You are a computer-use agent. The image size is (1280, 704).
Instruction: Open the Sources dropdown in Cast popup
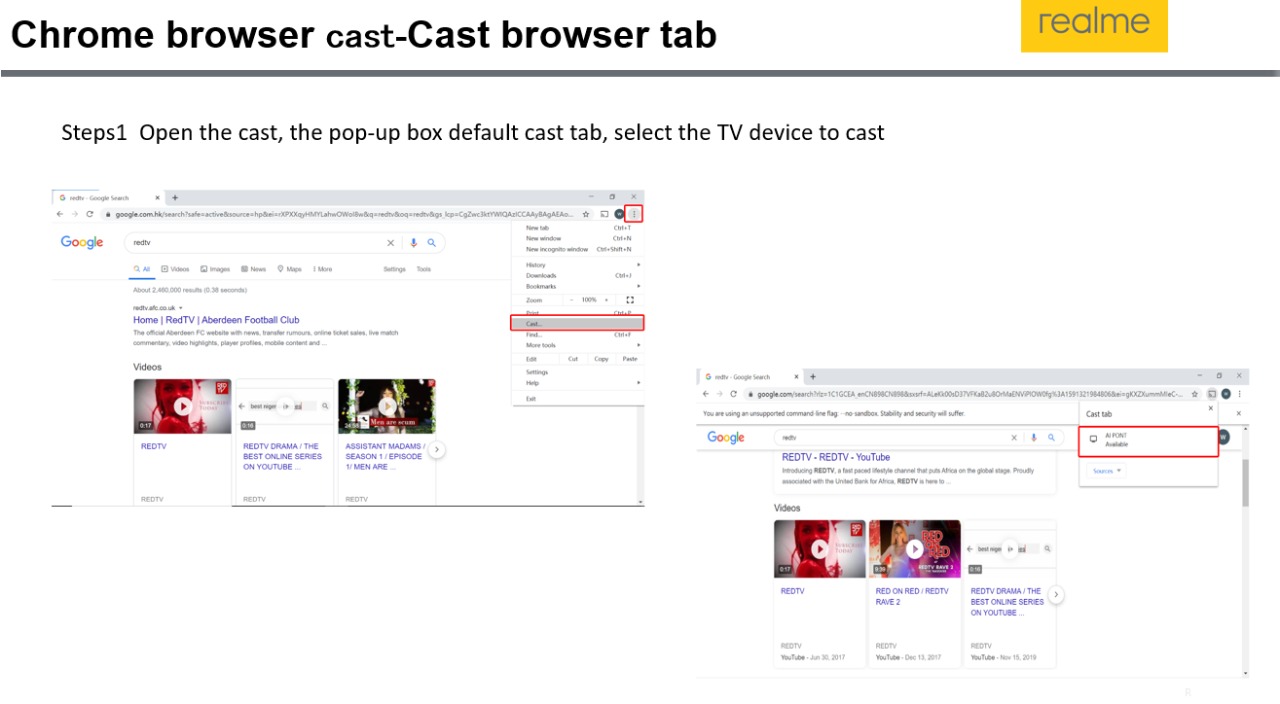1106,471
